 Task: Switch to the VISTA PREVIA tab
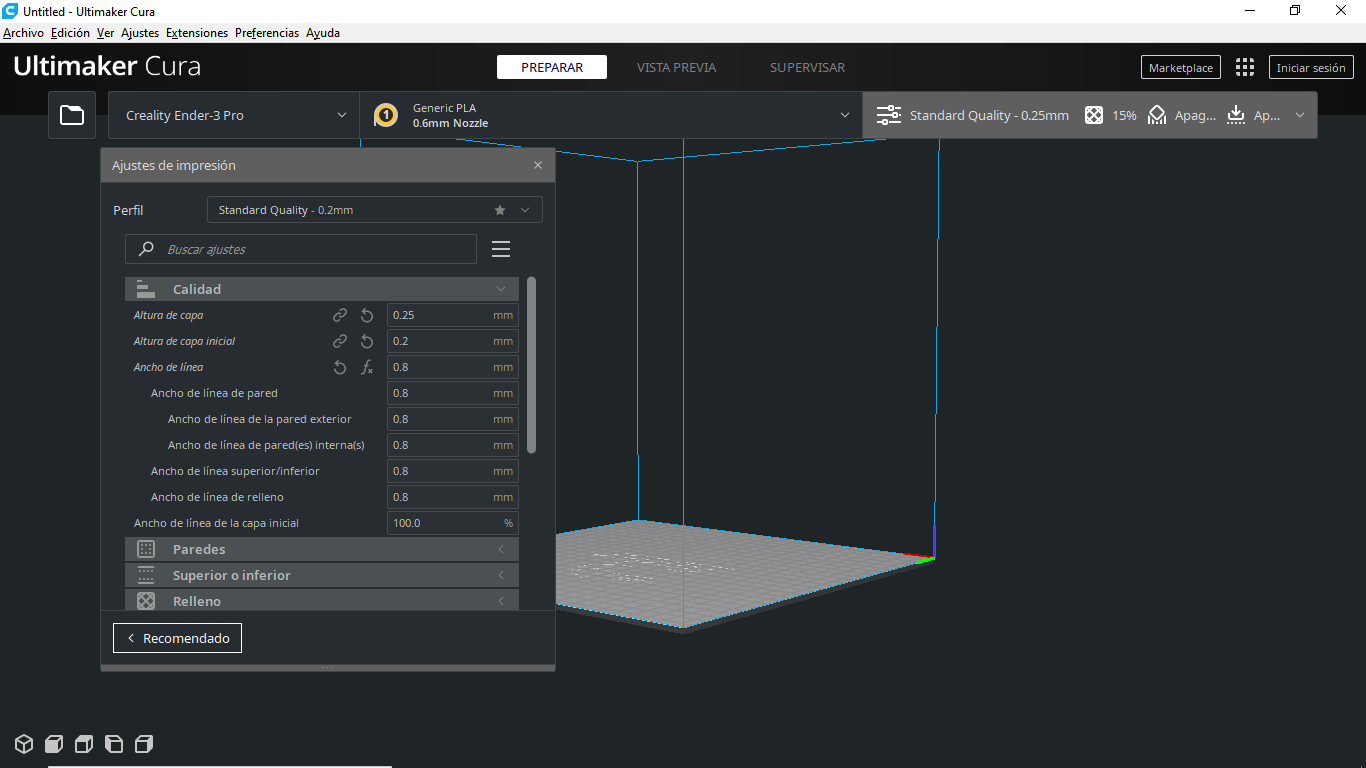point(676,67)
